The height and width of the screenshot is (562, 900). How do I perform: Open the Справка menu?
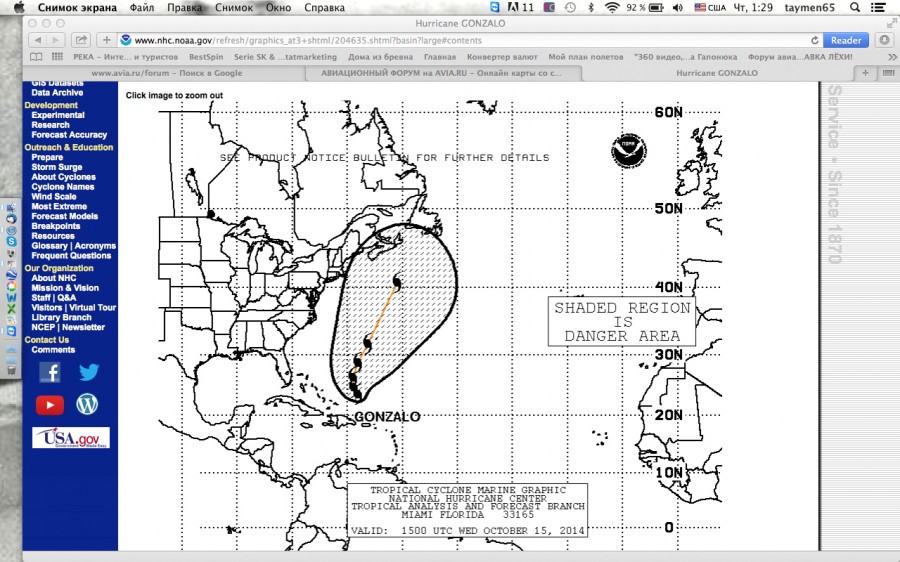(324, 7)
